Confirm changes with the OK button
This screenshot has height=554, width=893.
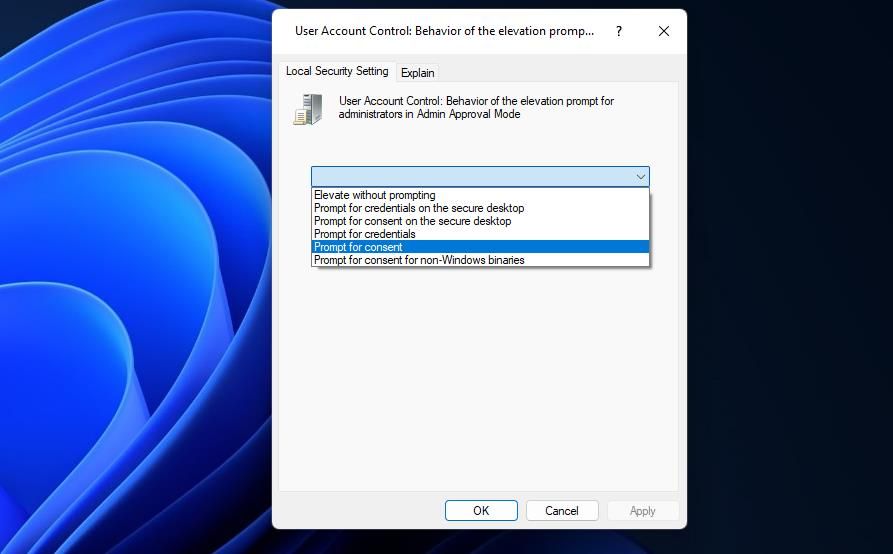tap(481, 511)
